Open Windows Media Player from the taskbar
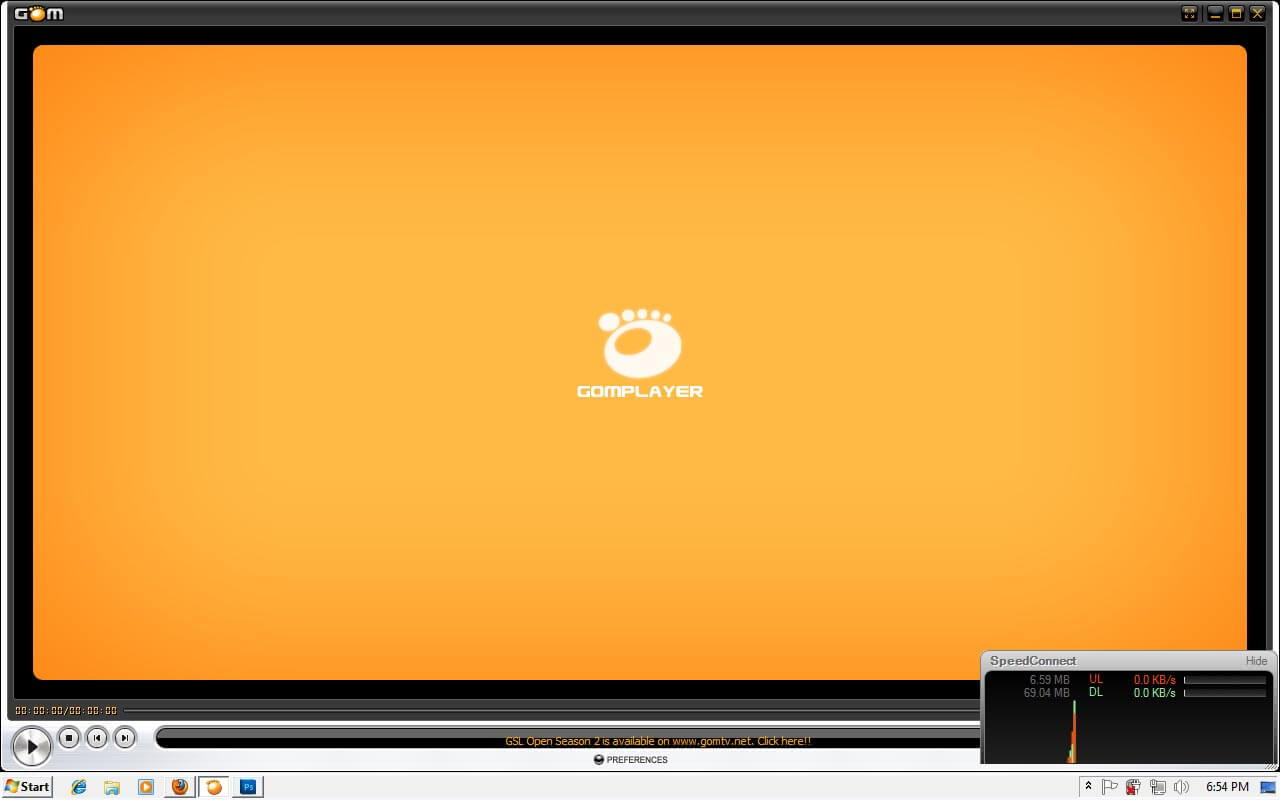 pyautogui.click(x=146, y=787)
